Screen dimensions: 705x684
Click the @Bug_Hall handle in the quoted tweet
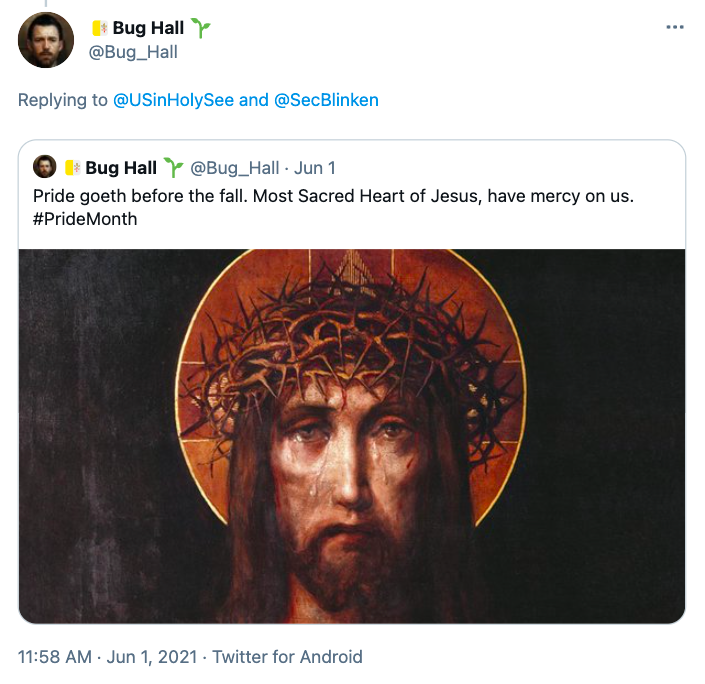click(x=235, y=167)
